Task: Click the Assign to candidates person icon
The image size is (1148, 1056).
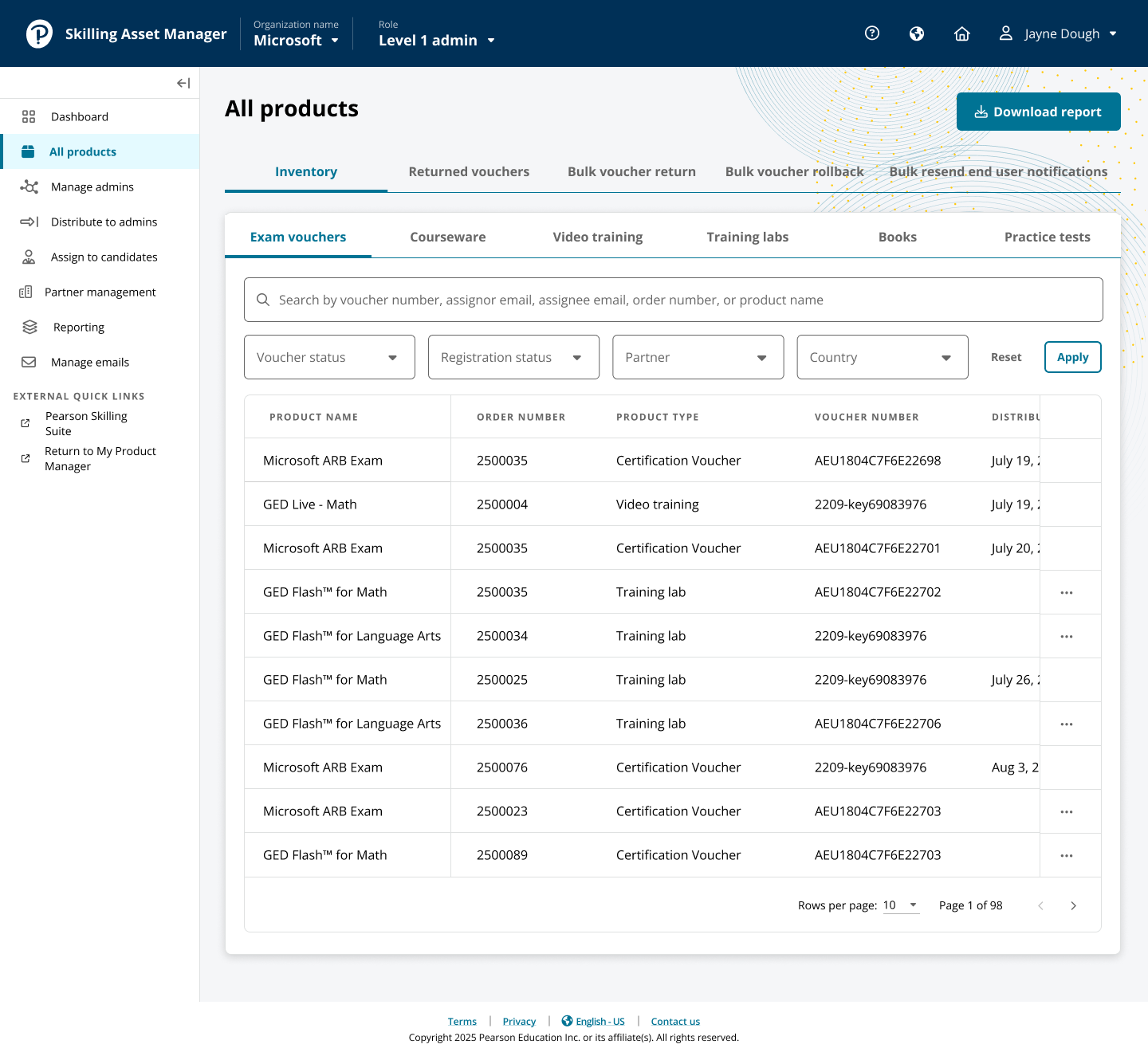Action: pos(29,257)
